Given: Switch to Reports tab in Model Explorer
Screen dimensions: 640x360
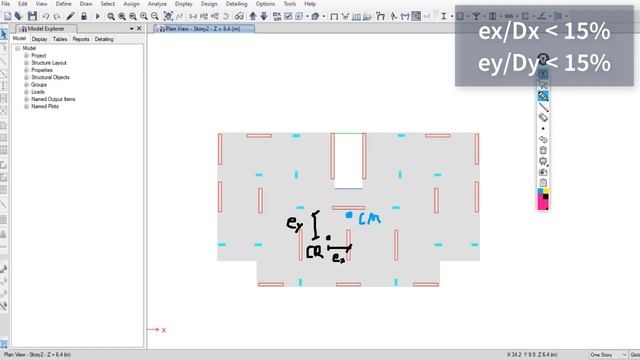Looking at the screenshot, I should pyautogui.click(x=81, y=39).
